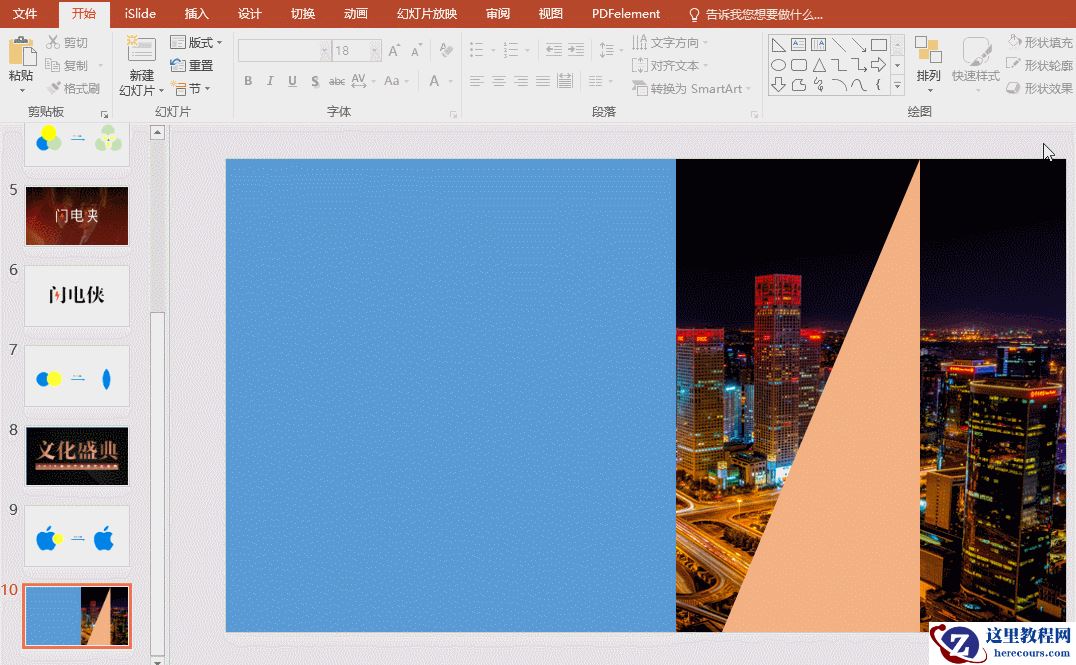The width and height of the screenshot is (1076, 665).
Task: Open the Slide Show (幻灯片放映) tab
Action: click(427, 14)
